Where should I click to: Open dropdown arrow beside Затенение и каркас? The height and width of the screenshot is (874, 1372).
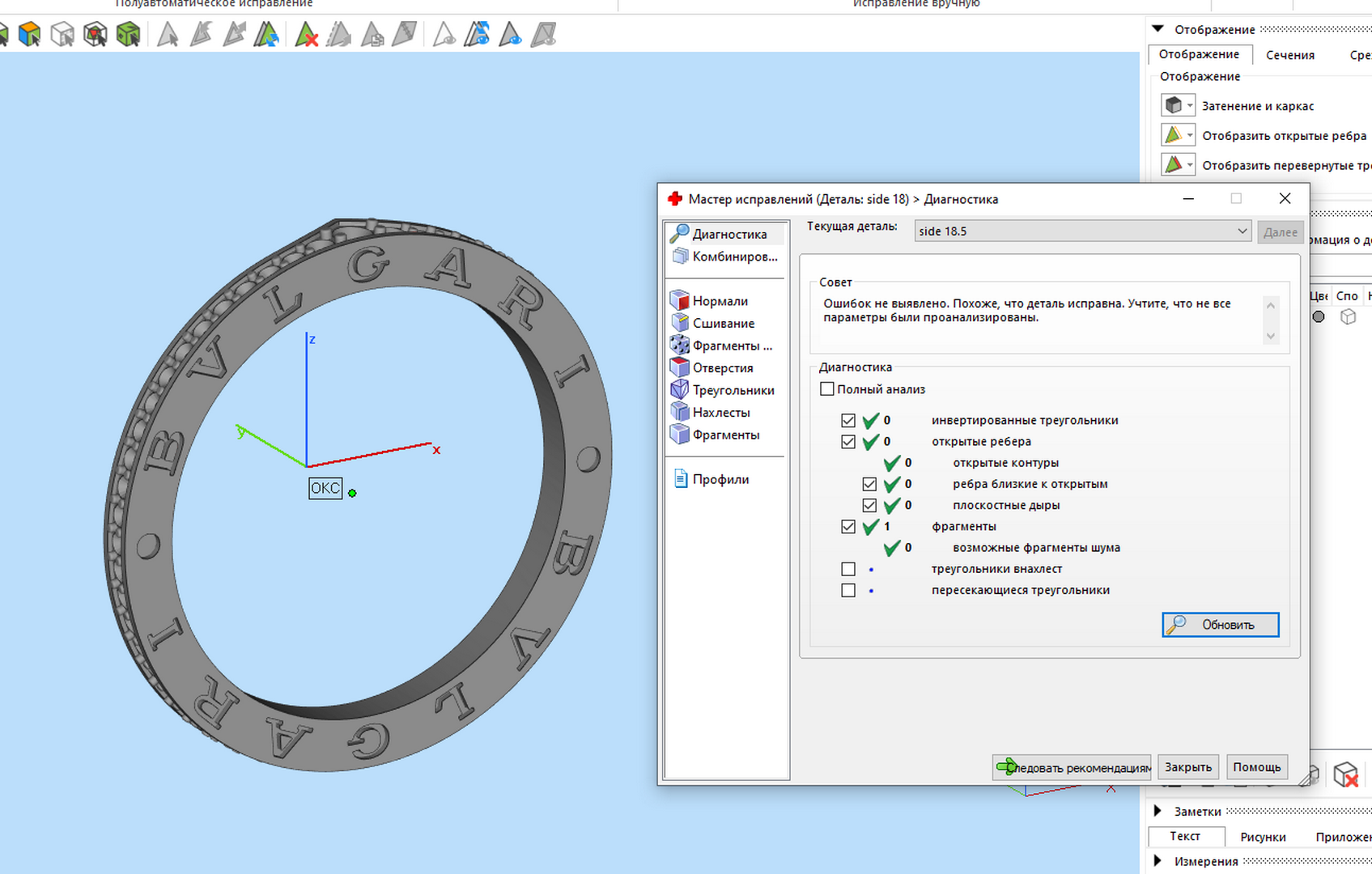(x=1190, y=105)
